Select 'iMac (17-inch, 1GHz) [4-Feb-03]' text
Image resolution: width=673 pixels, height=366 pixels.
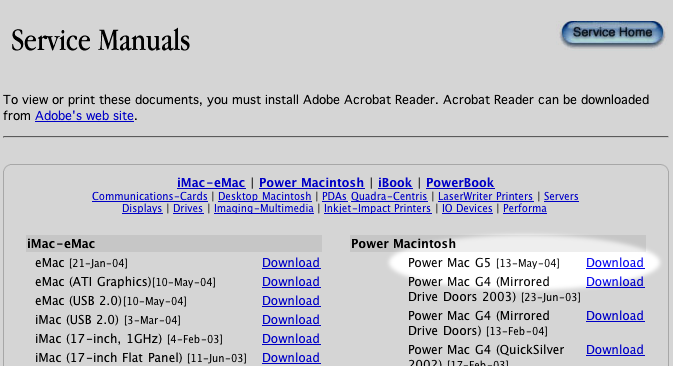coord(129,339)
